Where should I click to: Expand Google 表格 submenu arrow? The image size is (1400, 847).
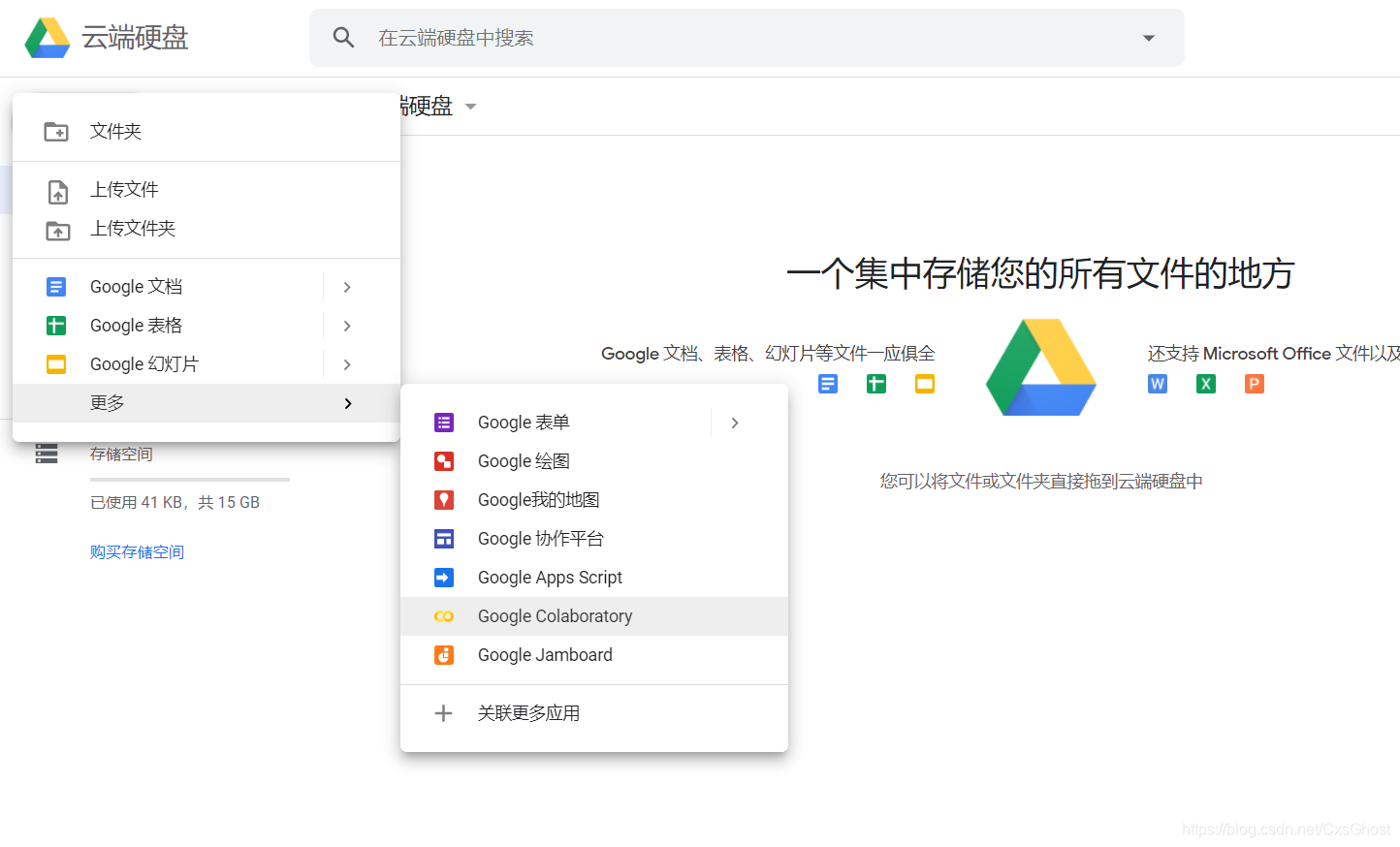point(347,326)
